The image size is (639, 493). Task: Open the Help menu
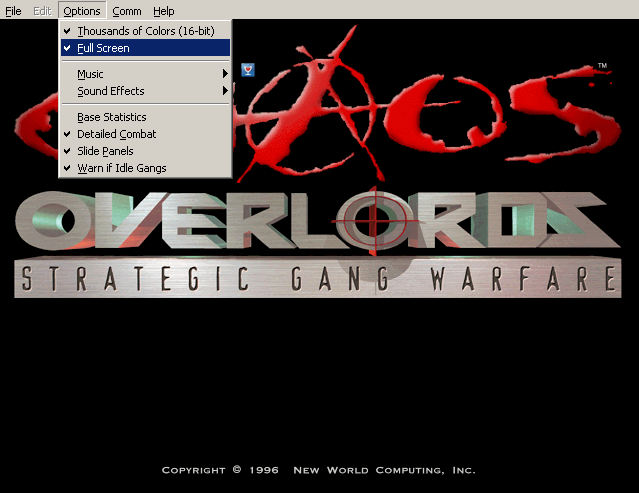tap(163, 11)
